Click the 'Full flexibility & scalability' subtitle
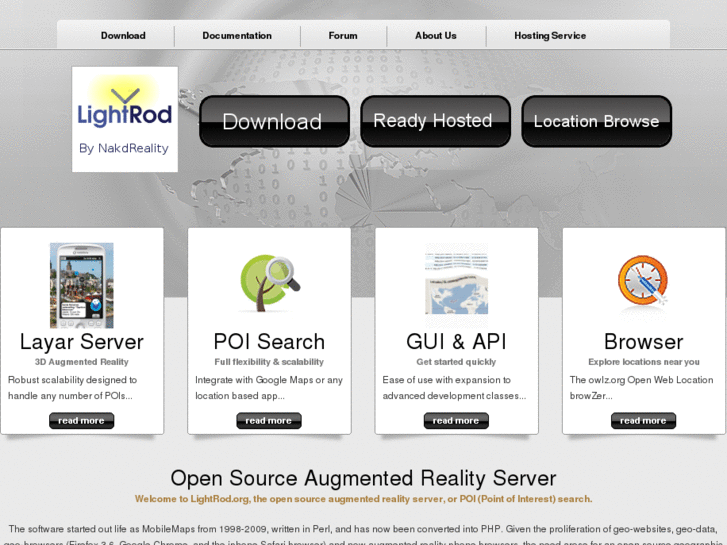The width and height of the screenshot is (727, 545). coord(269,362)
